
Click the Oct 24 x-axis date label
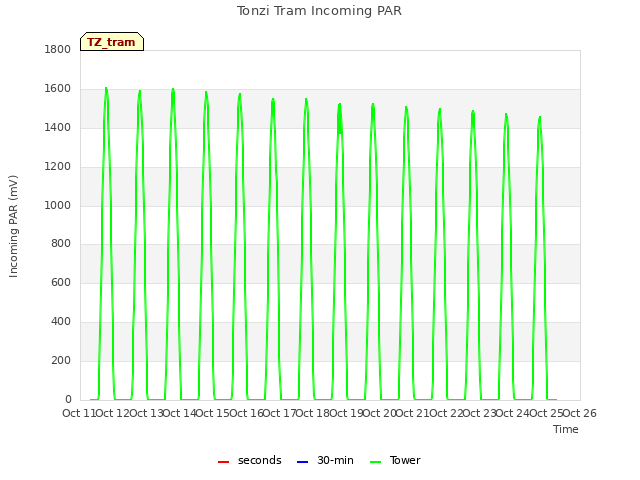point(513,413)
